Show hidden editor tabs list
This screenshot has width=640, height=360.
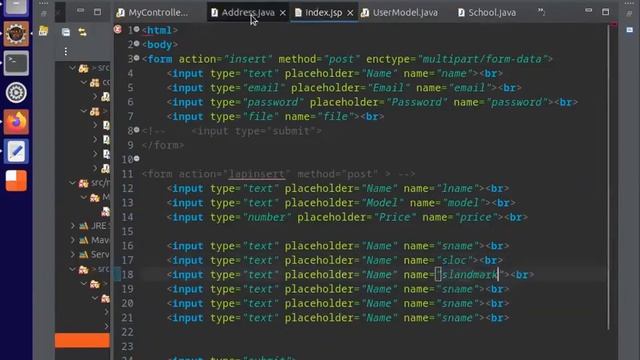(541, 12)
